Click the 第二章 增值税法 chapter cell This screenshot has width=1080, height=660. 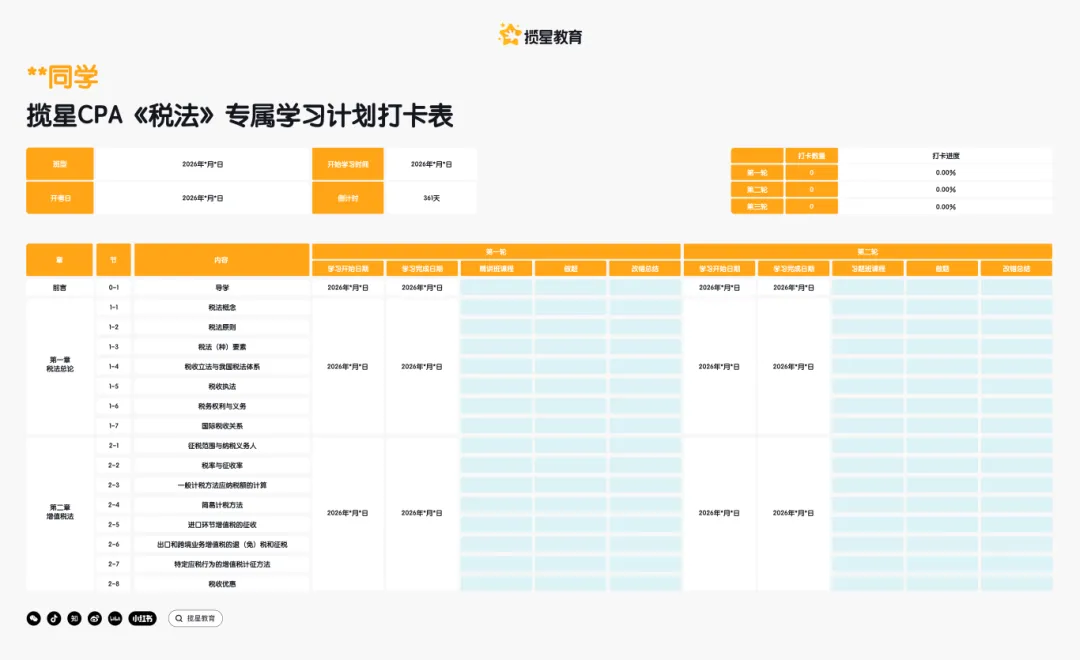[60, 512]
